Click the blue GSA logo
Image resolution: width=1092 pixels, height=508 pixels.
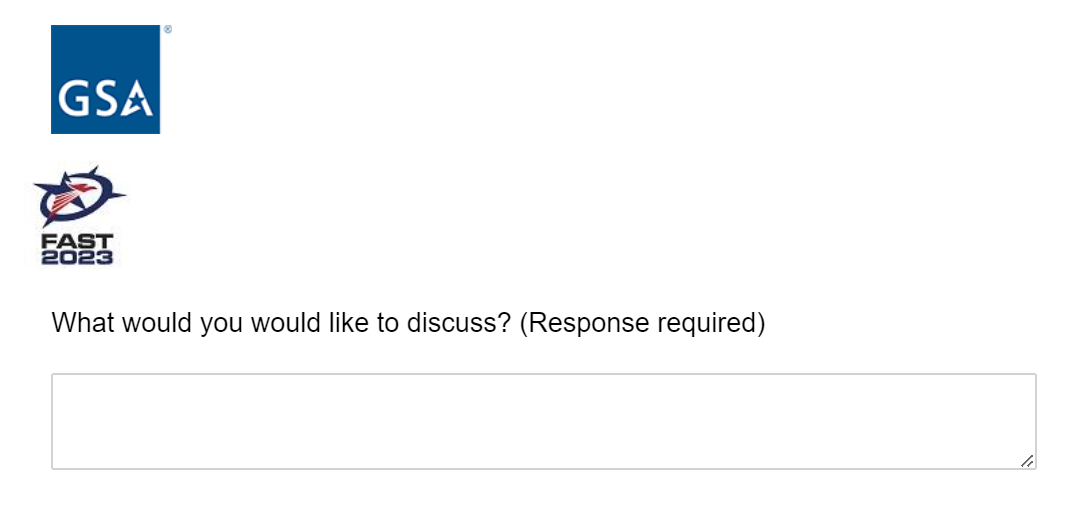pyautogui.click(x=105, y=79)
